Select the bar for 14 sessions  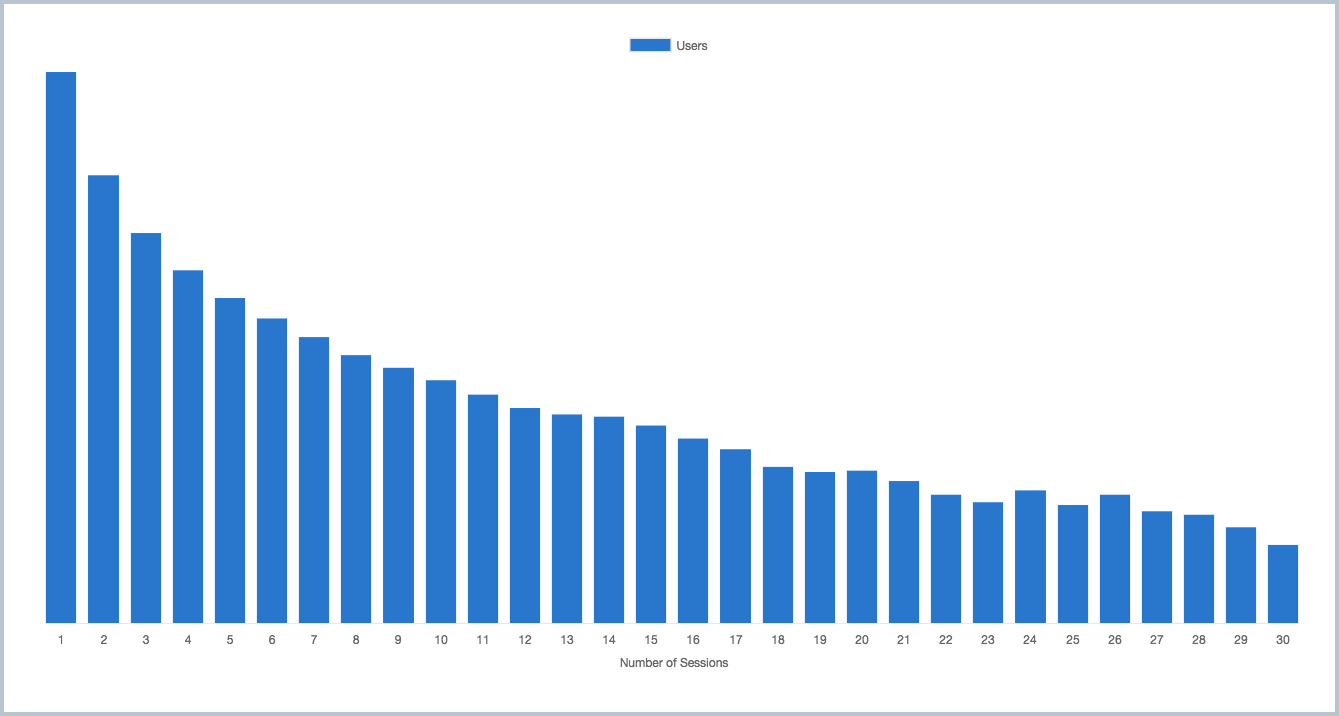coord(609,520)
